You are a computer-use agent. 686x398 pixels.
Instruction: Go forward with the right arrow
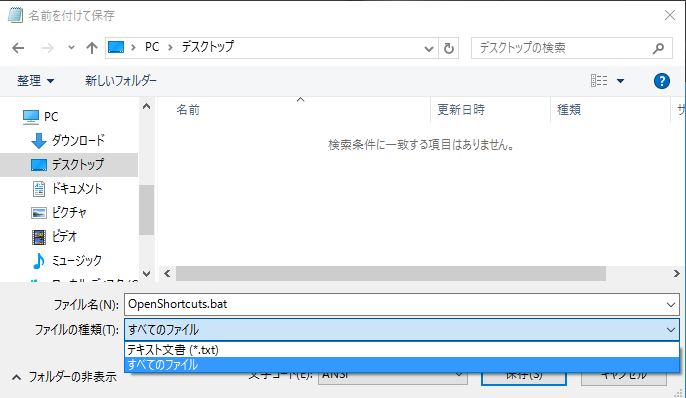(x=47, y=48)
